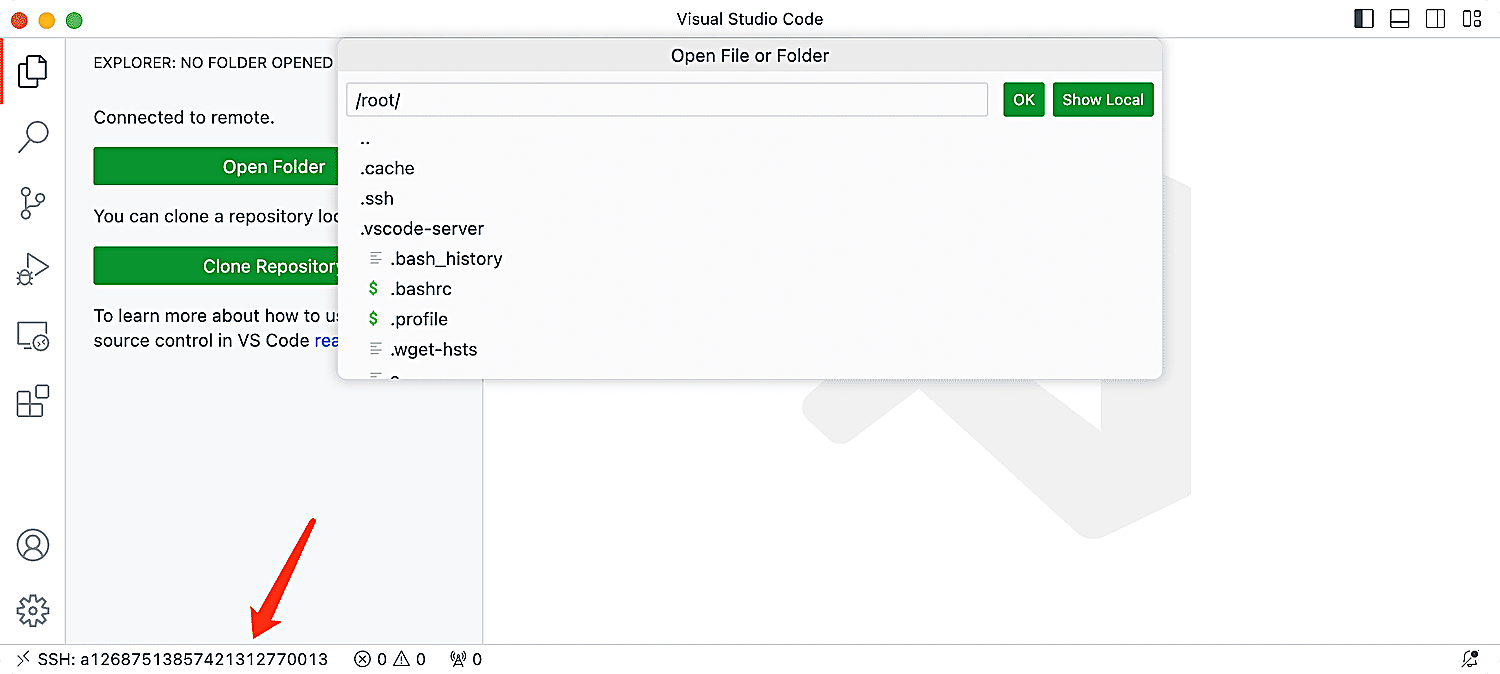Viewport: 1500px width, 674px height.
Task: Select the .wget-hsts file
Action: pos(750,349)
